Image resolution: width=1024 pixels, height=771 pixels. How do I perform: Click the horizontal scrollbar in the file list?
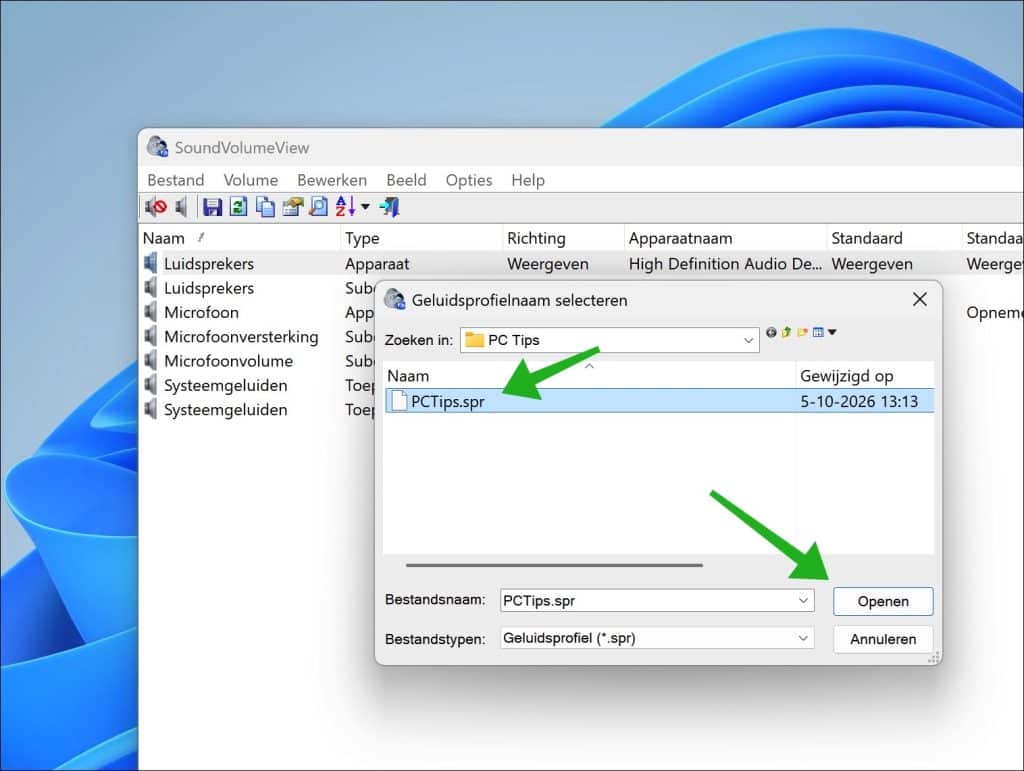click(554, 565)
